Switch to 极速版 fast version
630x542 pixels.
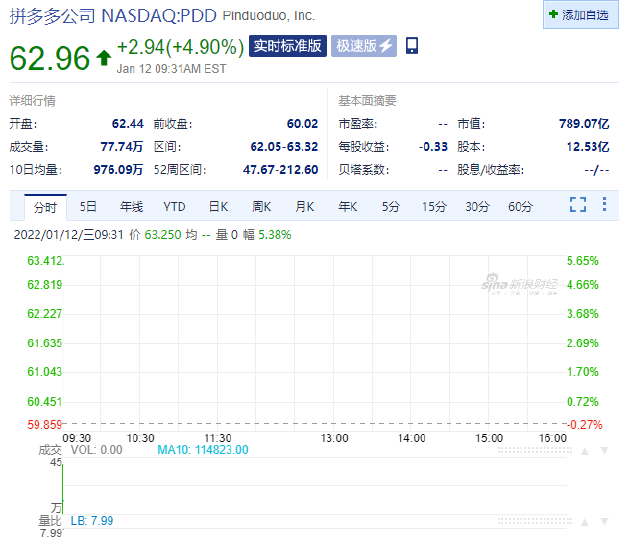364,46
